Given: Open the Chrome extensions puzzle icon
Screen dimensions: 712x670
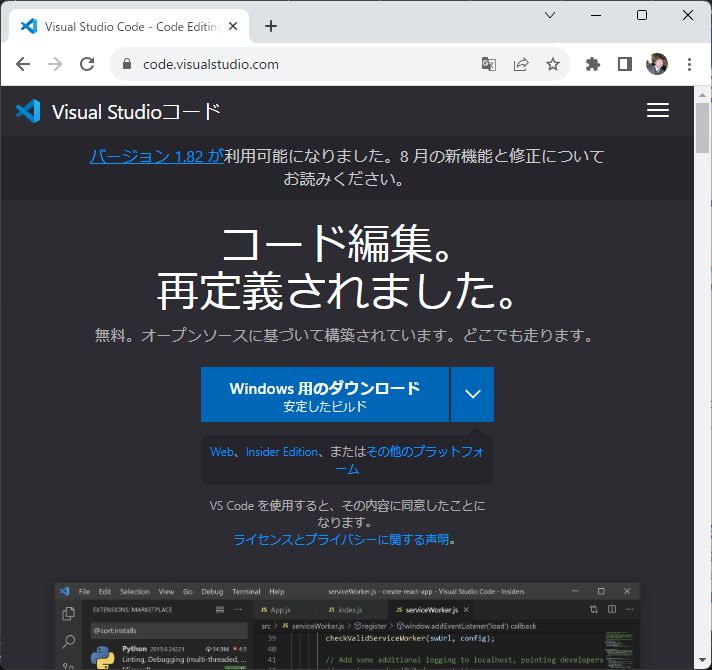Looking at the screenshot, I should pos(593,64).
